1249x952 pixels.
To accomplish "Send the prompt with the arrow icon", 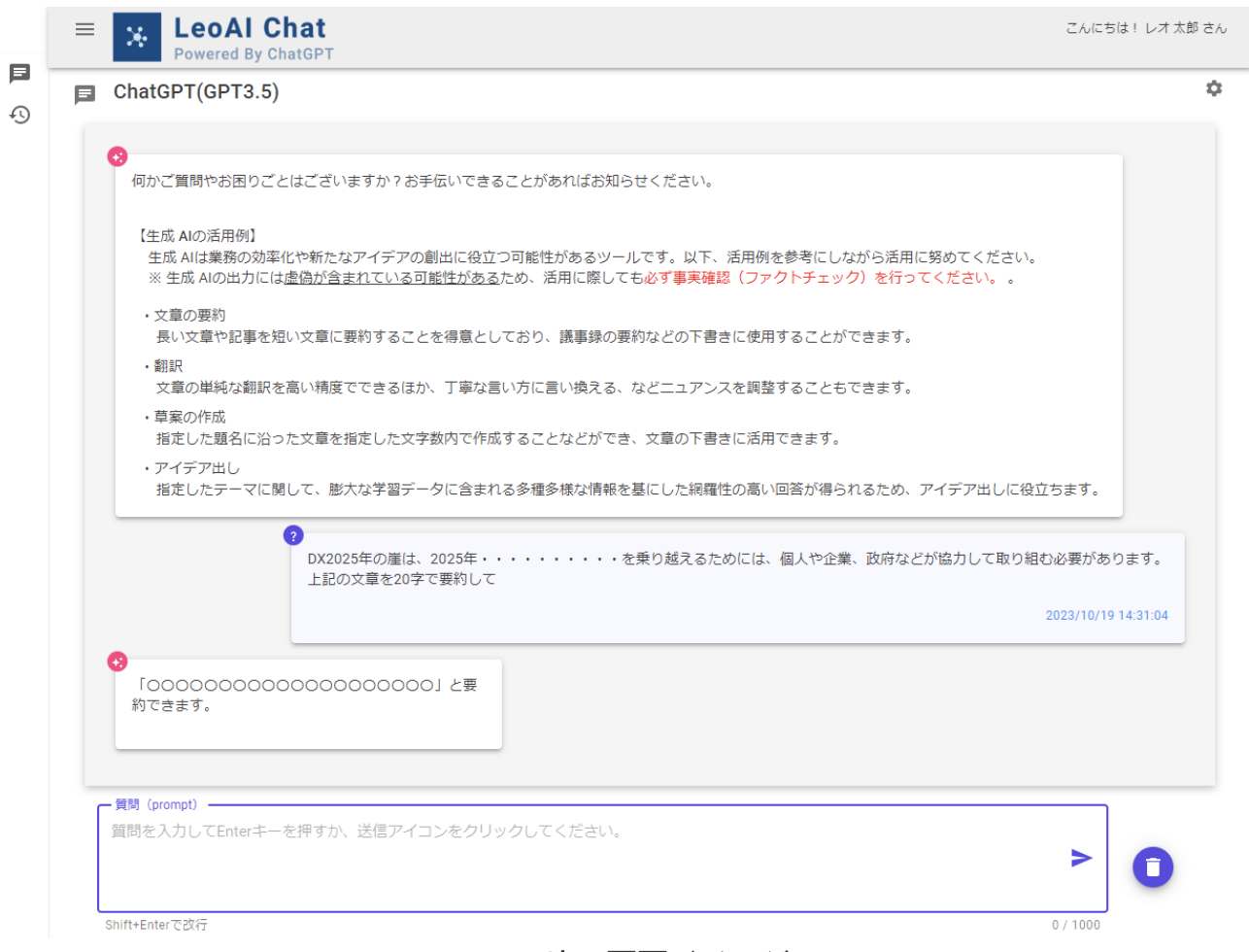I will [1081, 858].
